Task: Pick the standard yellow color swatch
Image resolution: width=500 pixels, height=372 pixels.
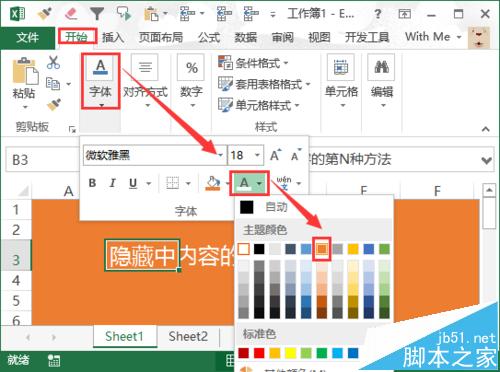Action: (290, 353)
